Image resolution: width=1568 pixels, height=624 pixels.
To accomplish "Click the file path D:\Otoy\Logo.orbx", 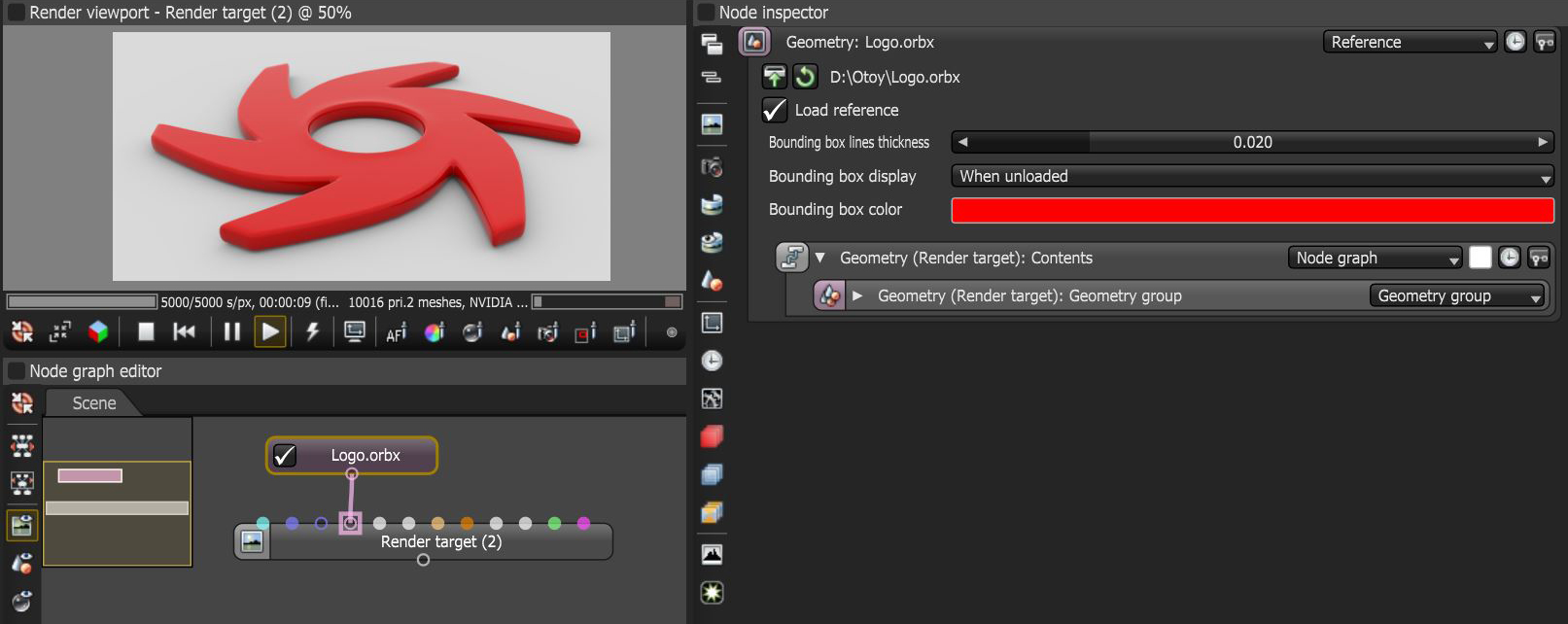I will tap(894, 77).
